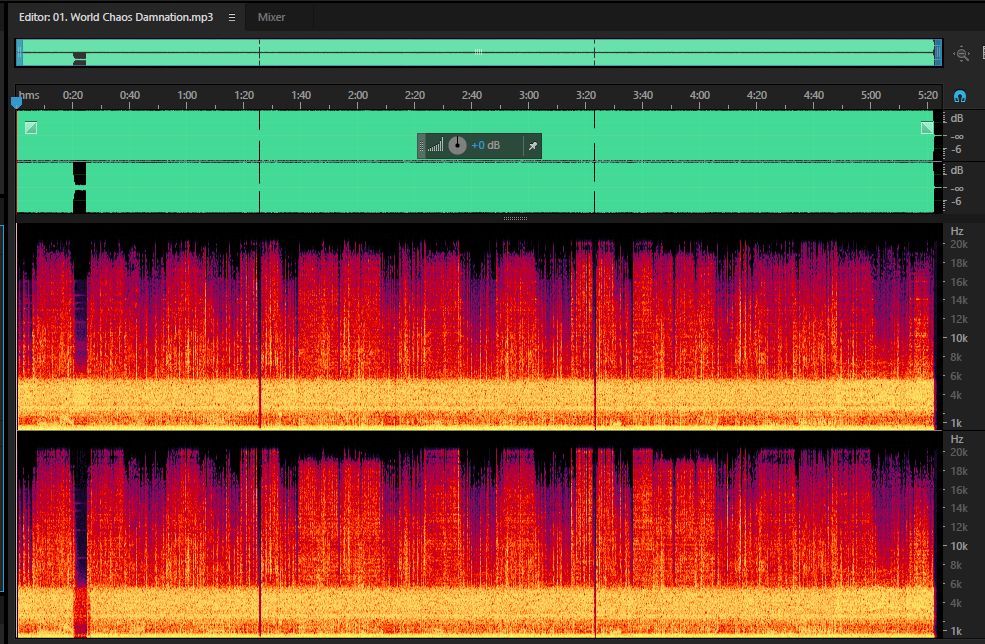Click the 1k frequency label of the upper spectrogram
The height and width of the screenshot is (644, 985).
point(955,423)
